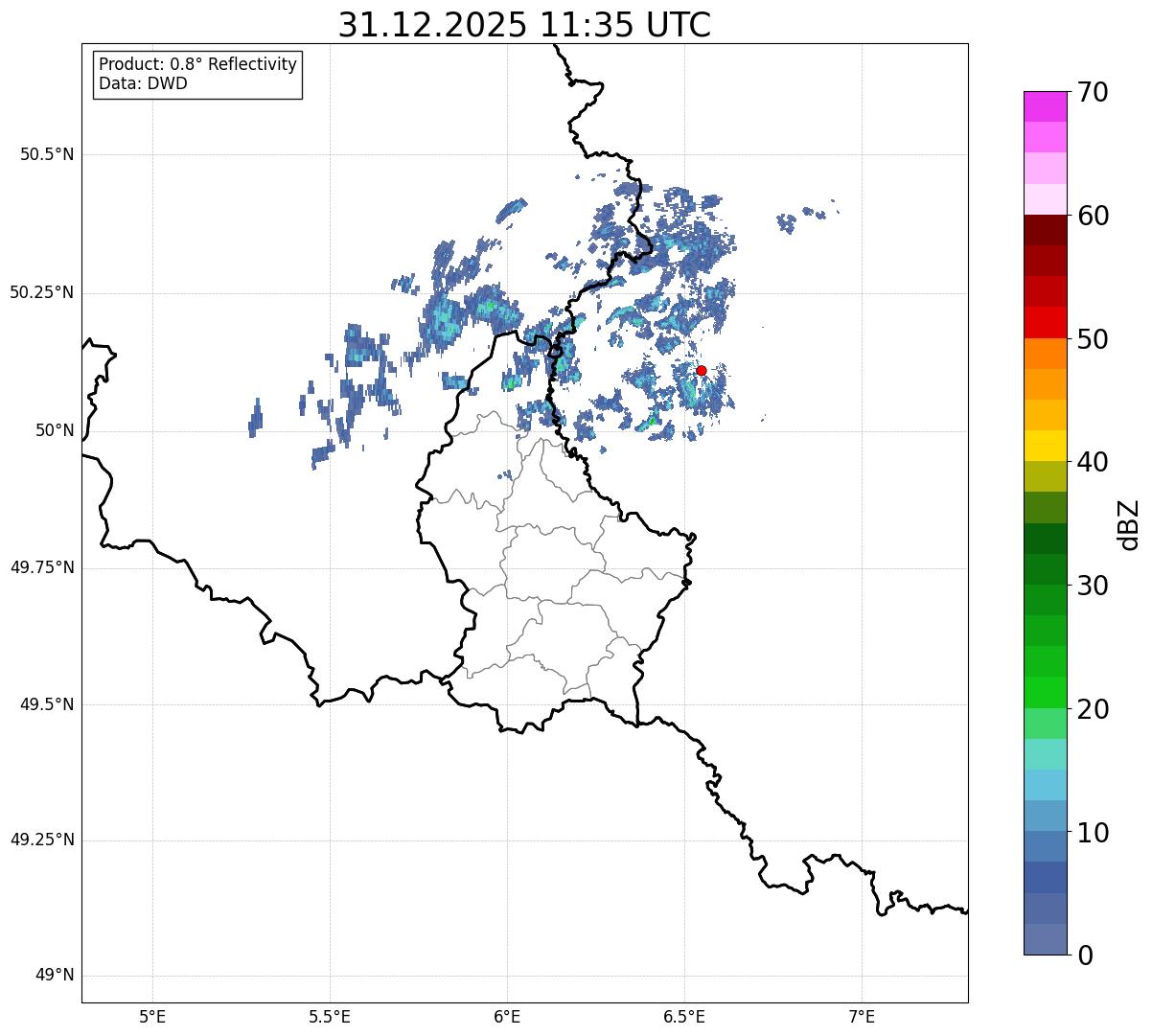Click the 5°E longitude label
1152x1036 pixels.
(x=152, y=1017)
